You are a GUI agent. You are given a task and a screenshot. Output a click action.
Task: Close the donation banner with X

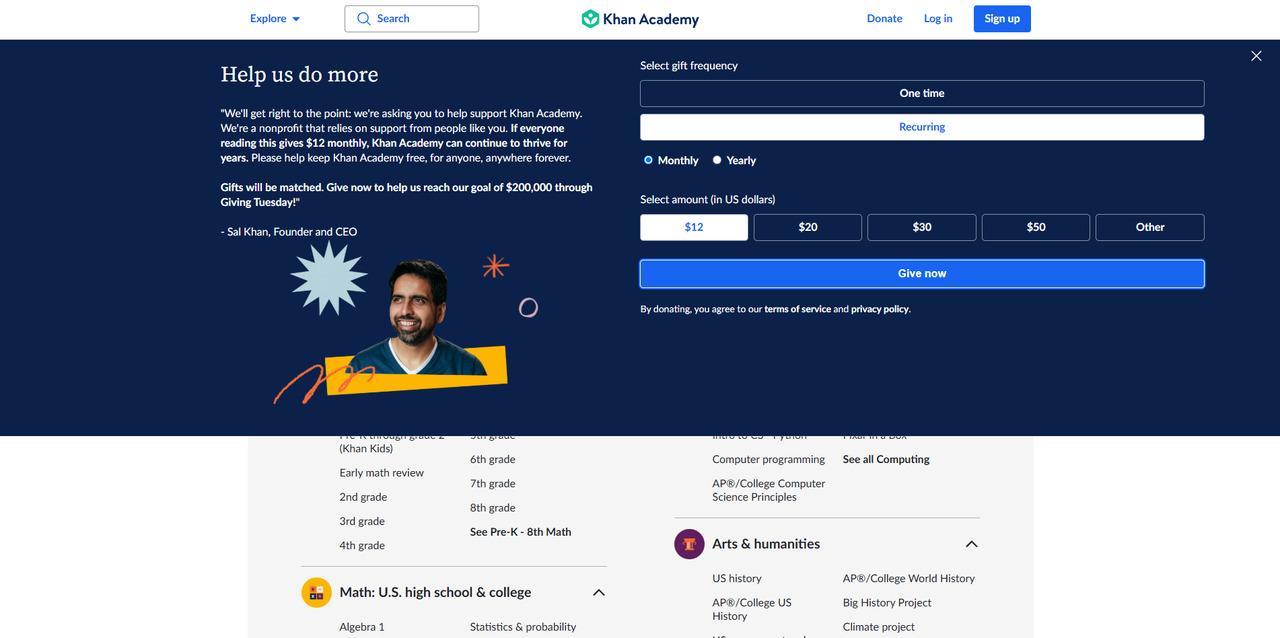click(1256, 56)
